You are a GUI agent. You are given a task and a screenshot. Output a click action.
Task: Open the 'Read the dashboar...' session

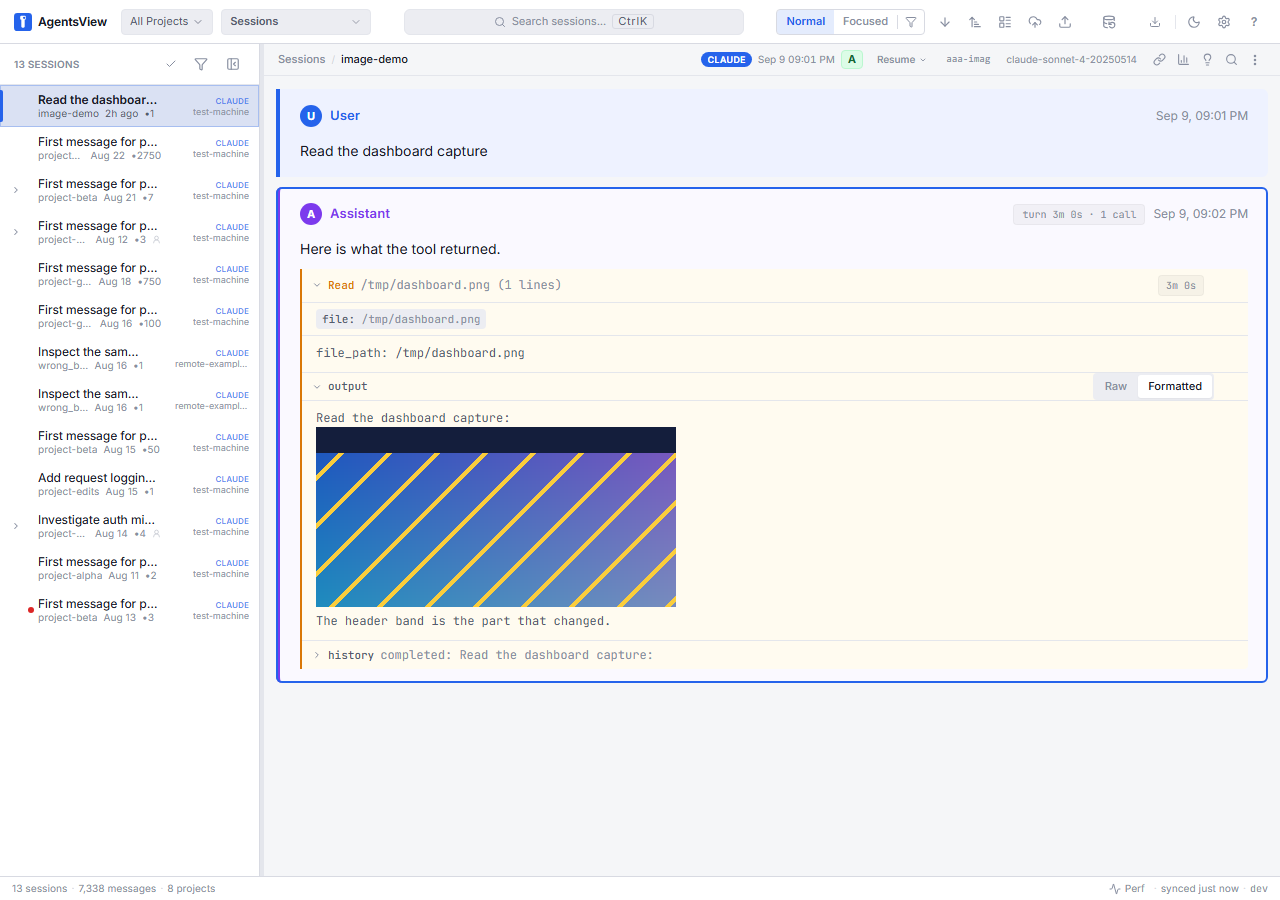(x=130, y=106)
